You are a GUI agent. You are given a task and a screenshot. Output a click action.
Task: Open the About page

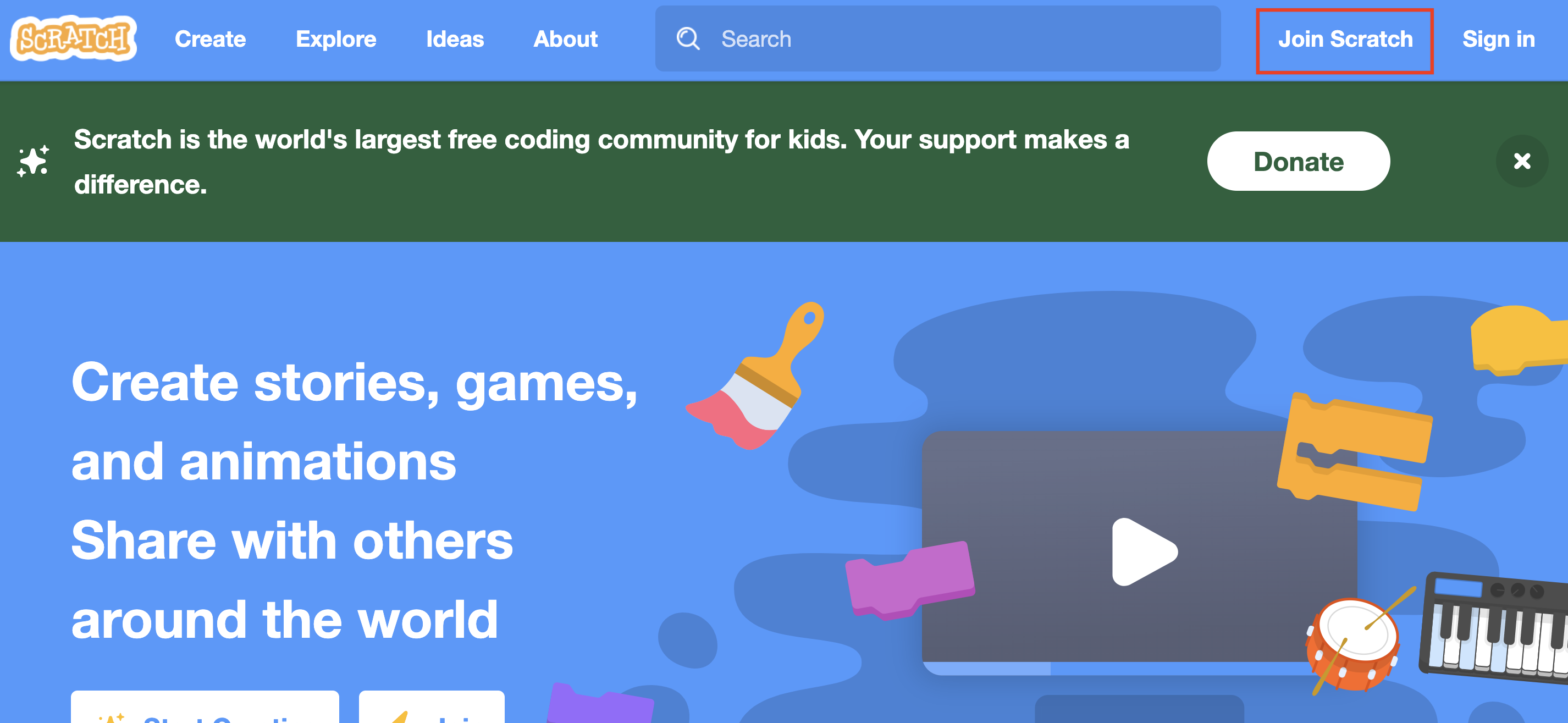pyautogui.click(x=566, y=40)
